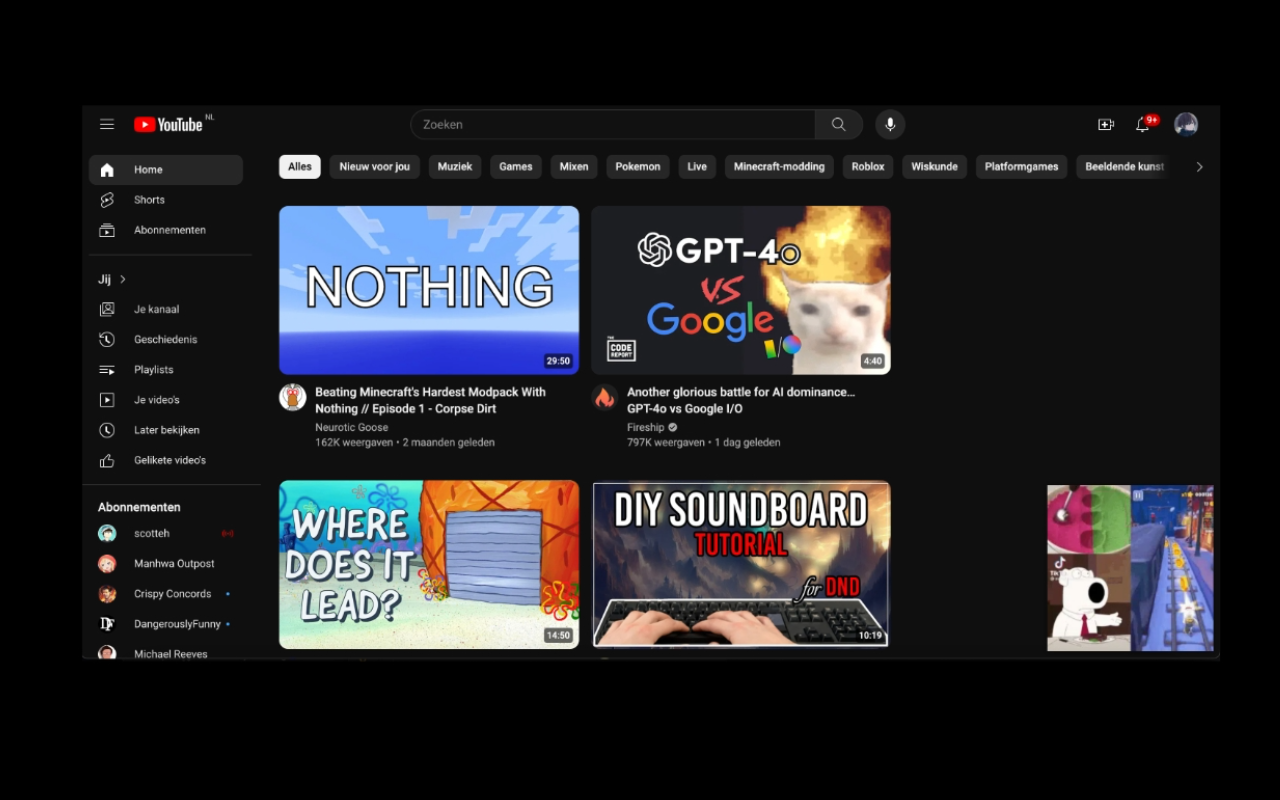Expand the Jij section chevron

coord(123,279)
